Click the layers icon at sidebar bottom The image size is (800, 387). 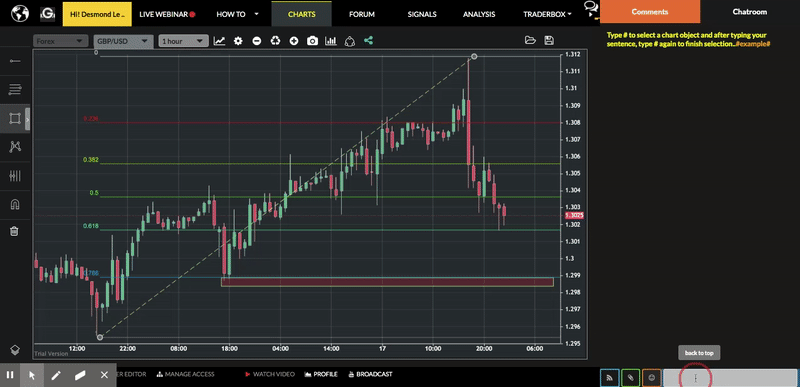[15, 350]
